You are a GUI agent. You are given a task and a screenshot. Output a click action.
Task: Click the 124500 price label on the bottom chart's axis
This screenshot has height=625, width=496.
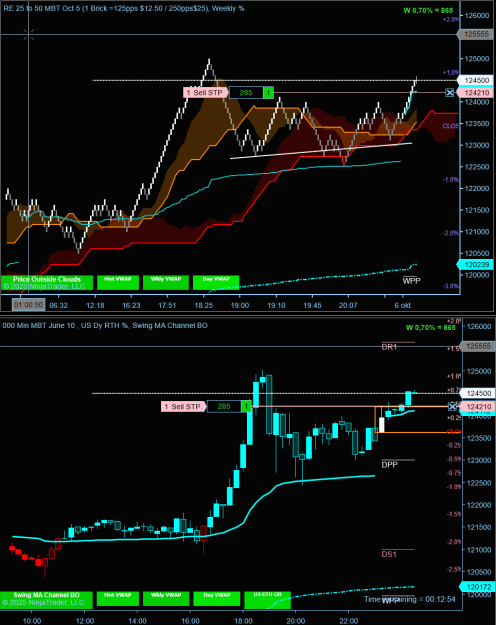478,393
